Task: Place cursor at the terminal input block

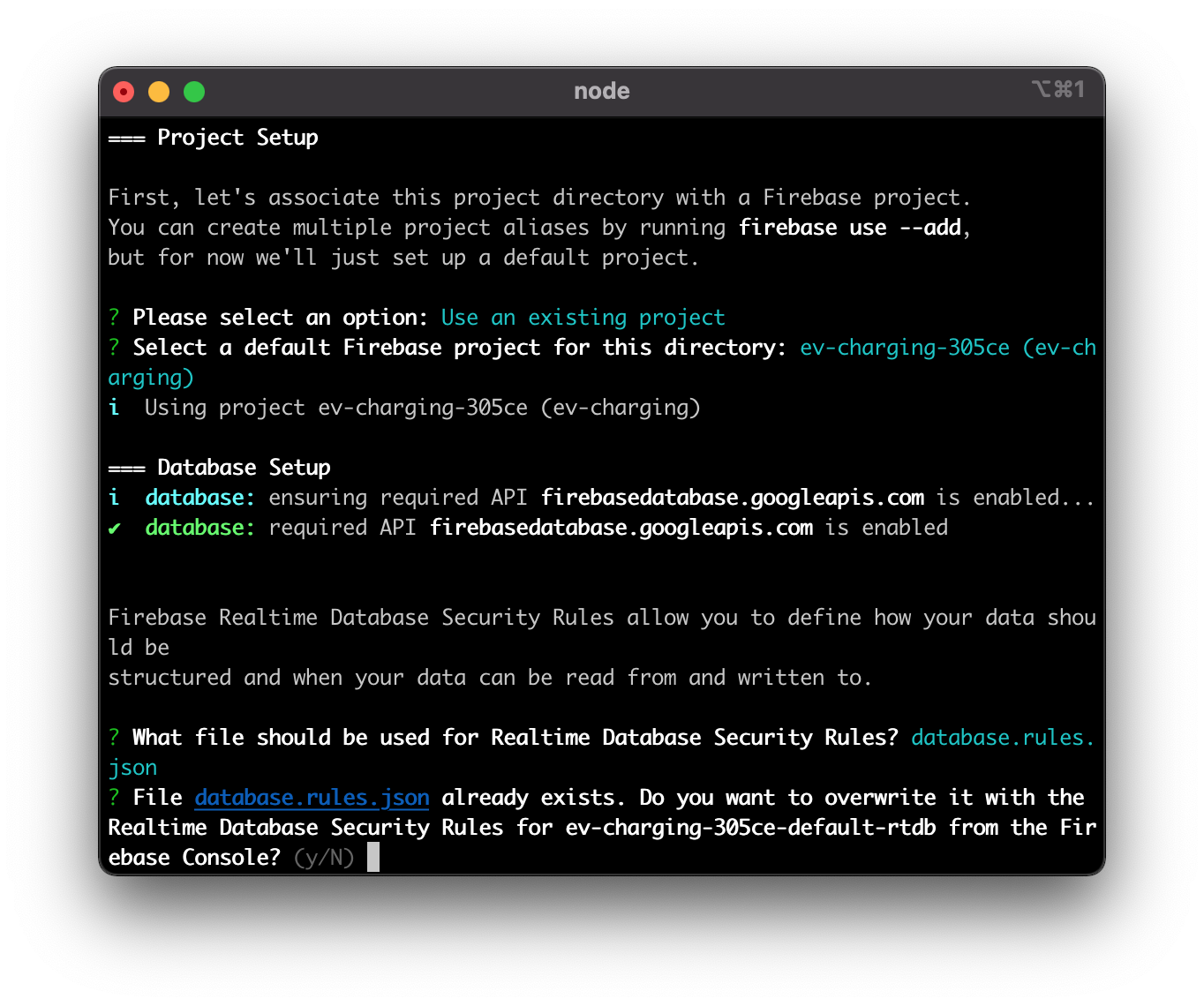Action: pos(373,857)
